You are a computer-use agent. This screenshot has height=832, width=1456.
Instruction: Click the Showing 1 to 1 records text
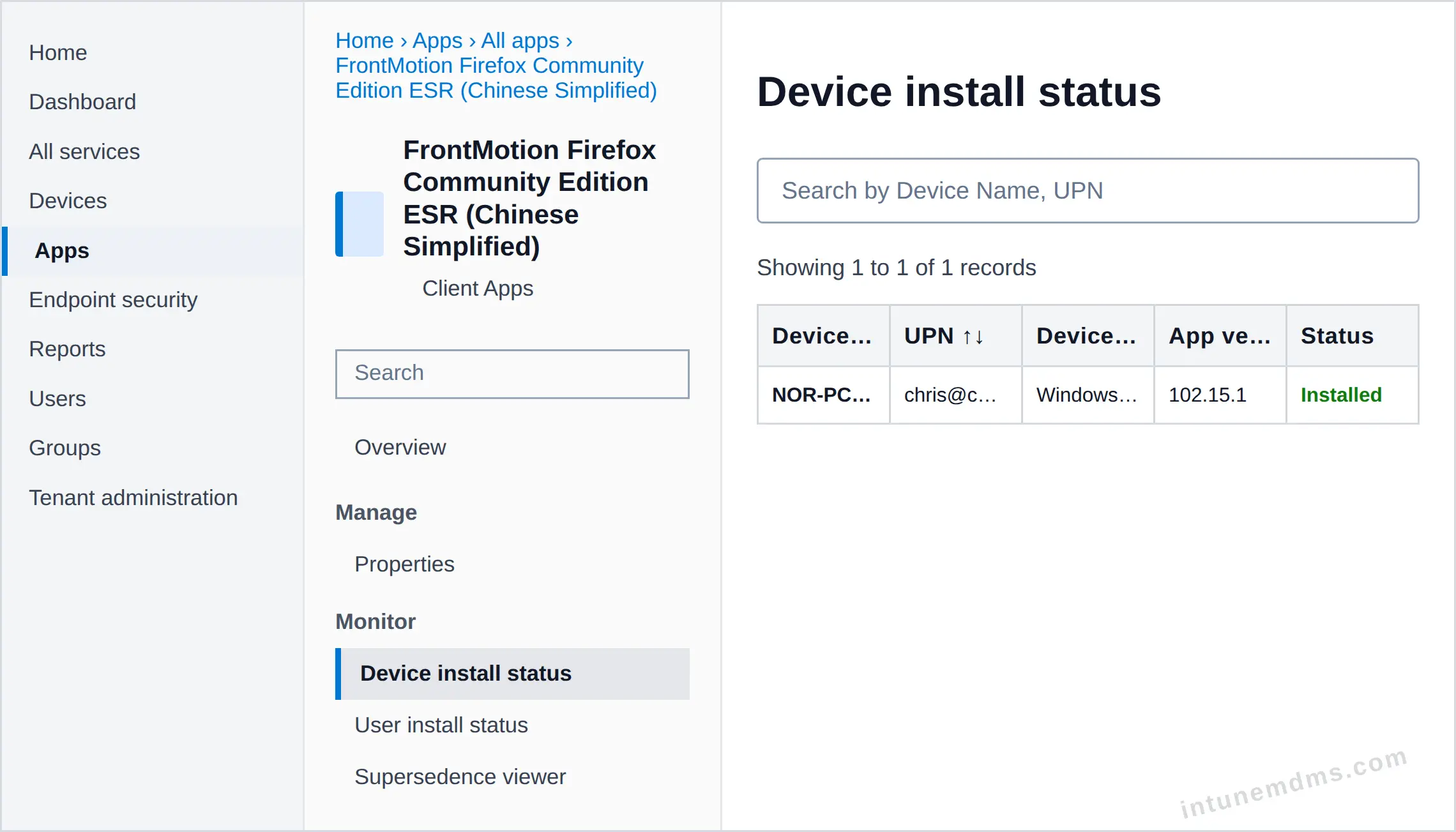click(897, 268)
